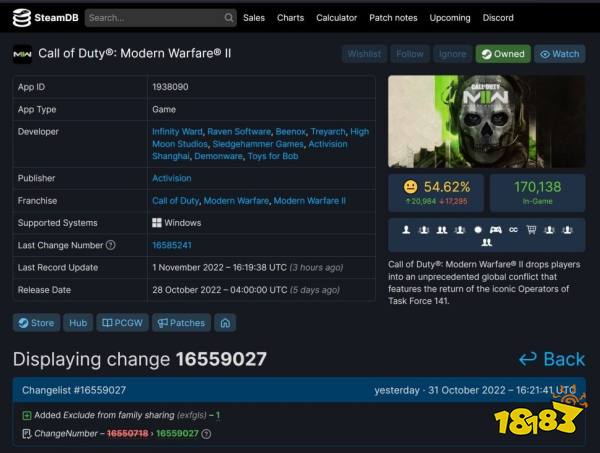
Task: Open the Sledgehammer Games developer link
Action: pos(258,144)
